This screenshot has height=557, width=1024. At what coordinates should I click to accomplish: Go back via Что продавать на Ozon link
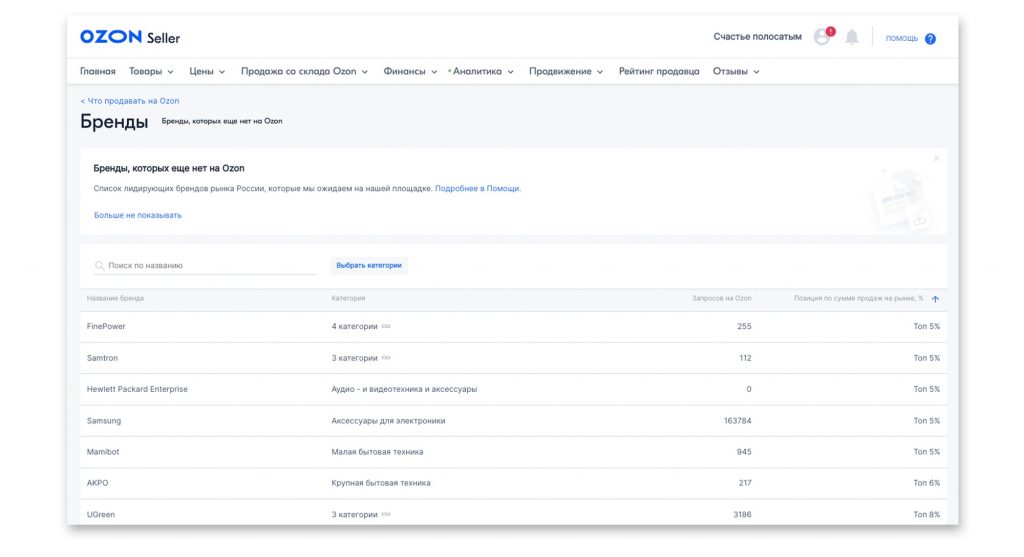[x=130, y=101]
